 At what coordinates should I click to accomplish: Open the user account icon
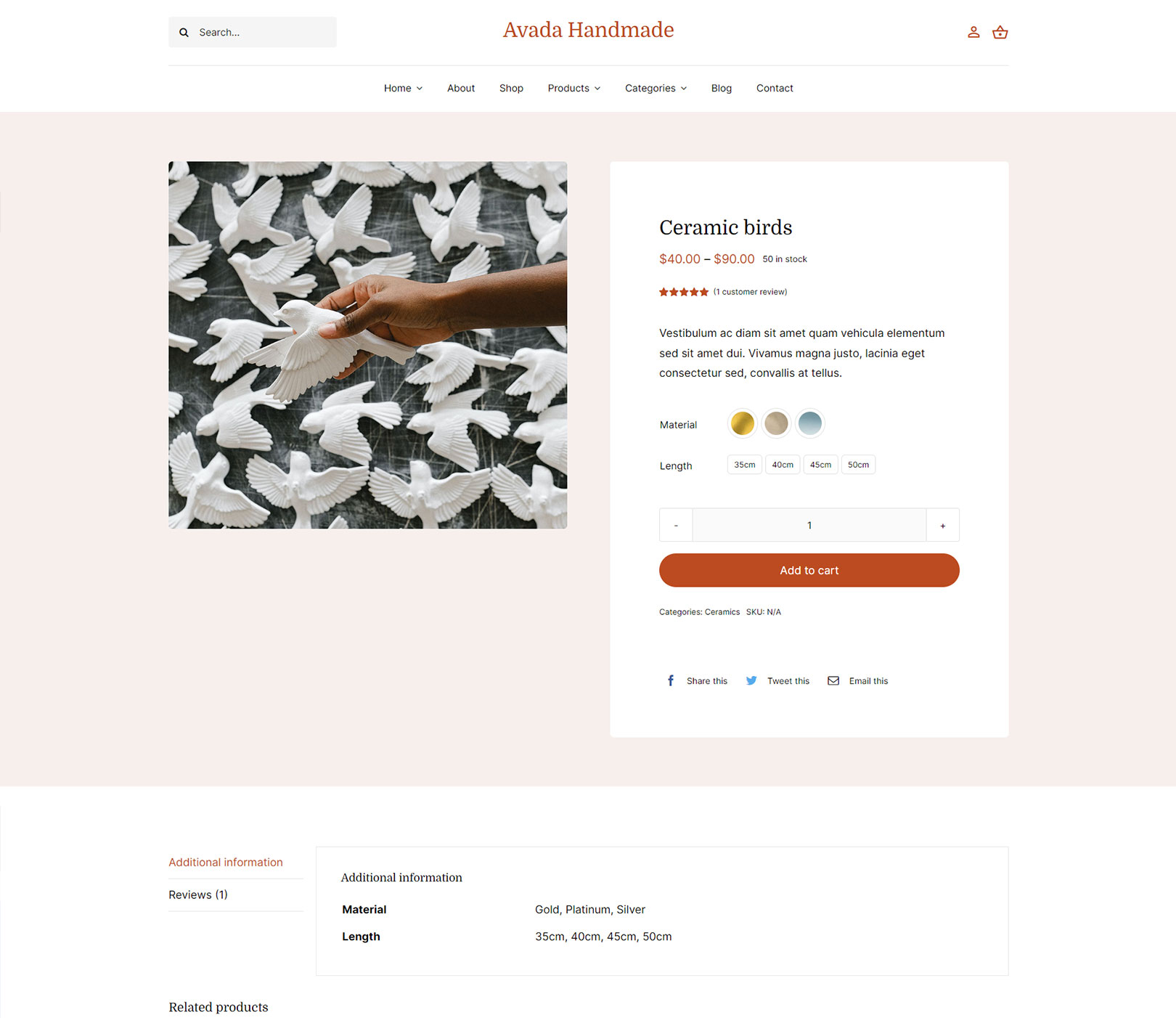[973, 32]
